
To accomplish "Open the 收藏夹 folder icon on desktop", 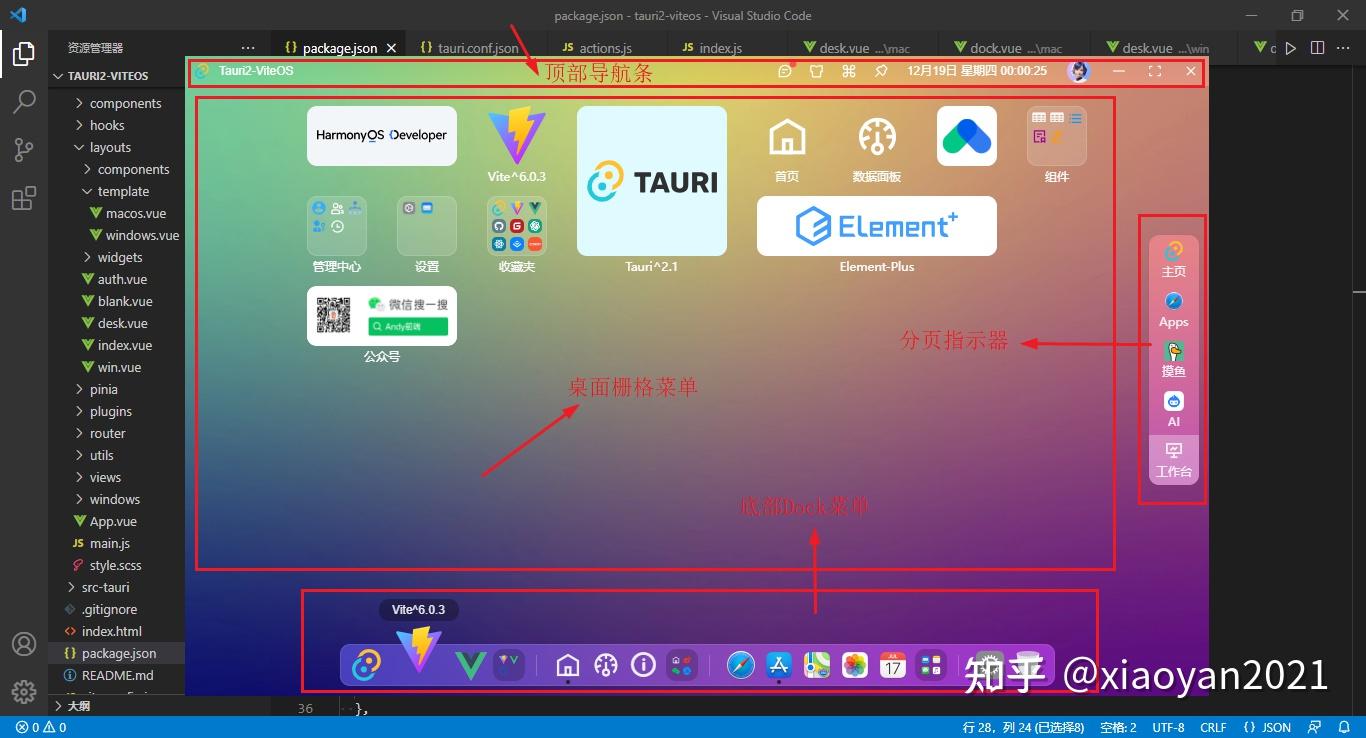I will click(x=516, y=225).
